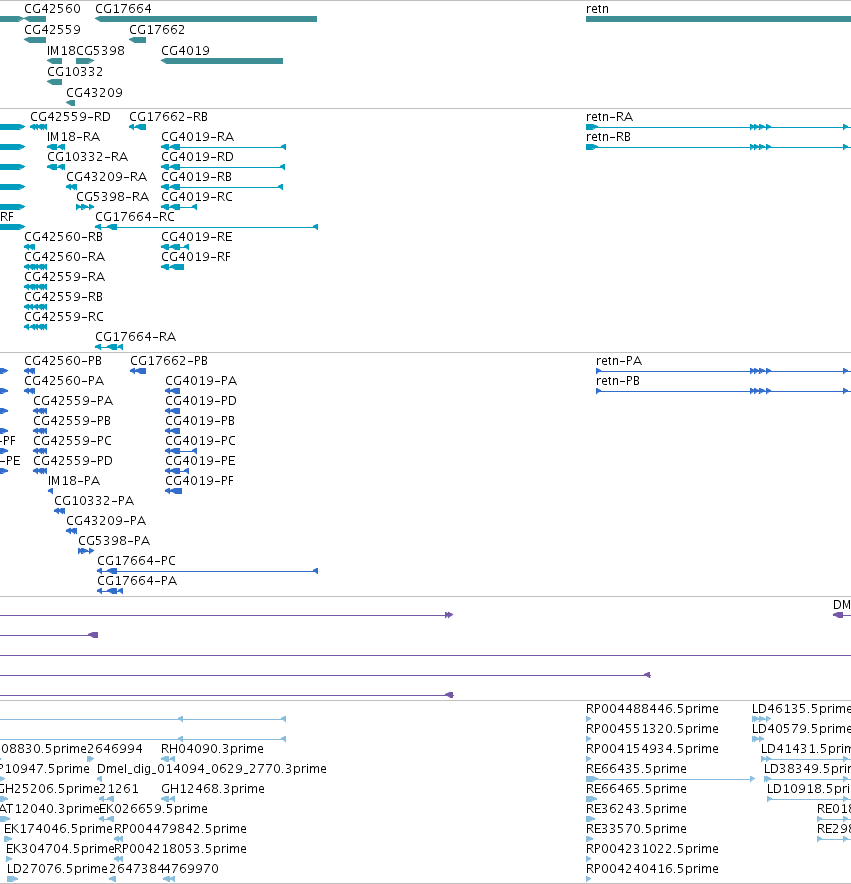The width and height of the screenshot is (851, 884).
Task: Select the IM18-RA transcript label
Action: pos(73,137)
